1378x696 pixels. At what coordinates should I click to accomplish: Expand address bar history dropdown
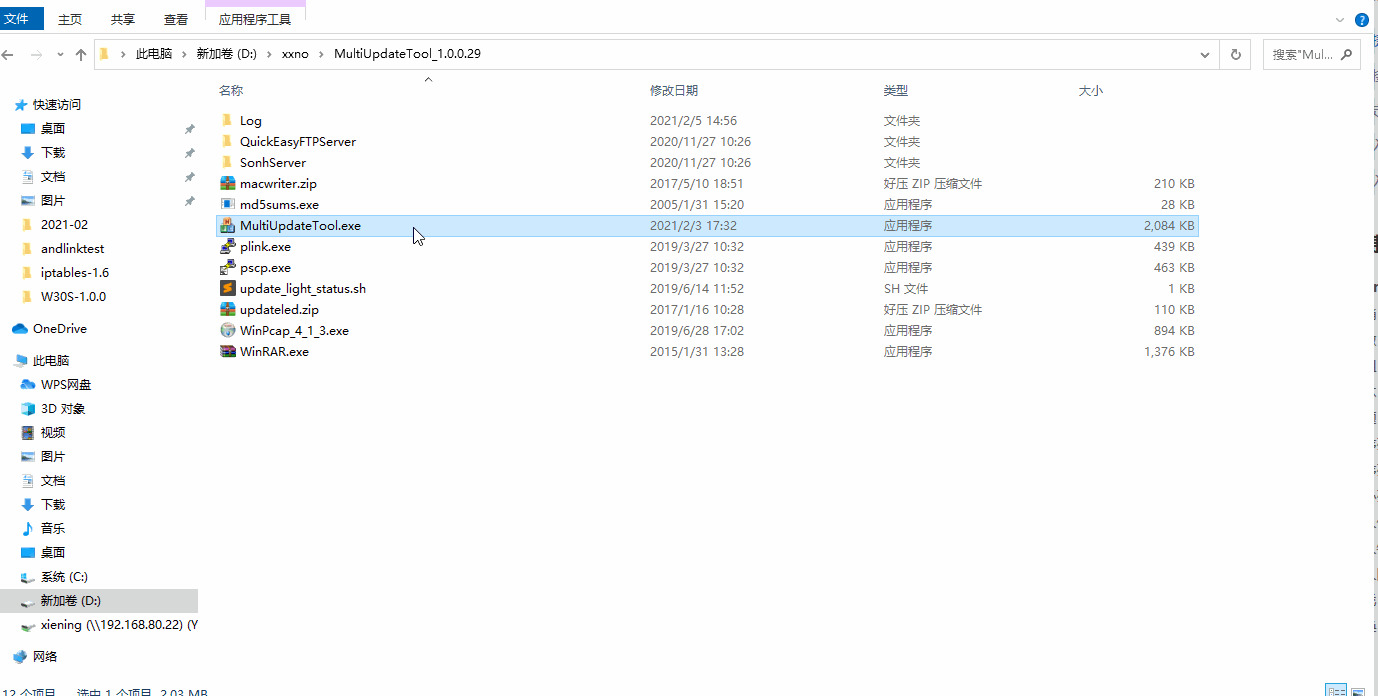pos(1207,55)
